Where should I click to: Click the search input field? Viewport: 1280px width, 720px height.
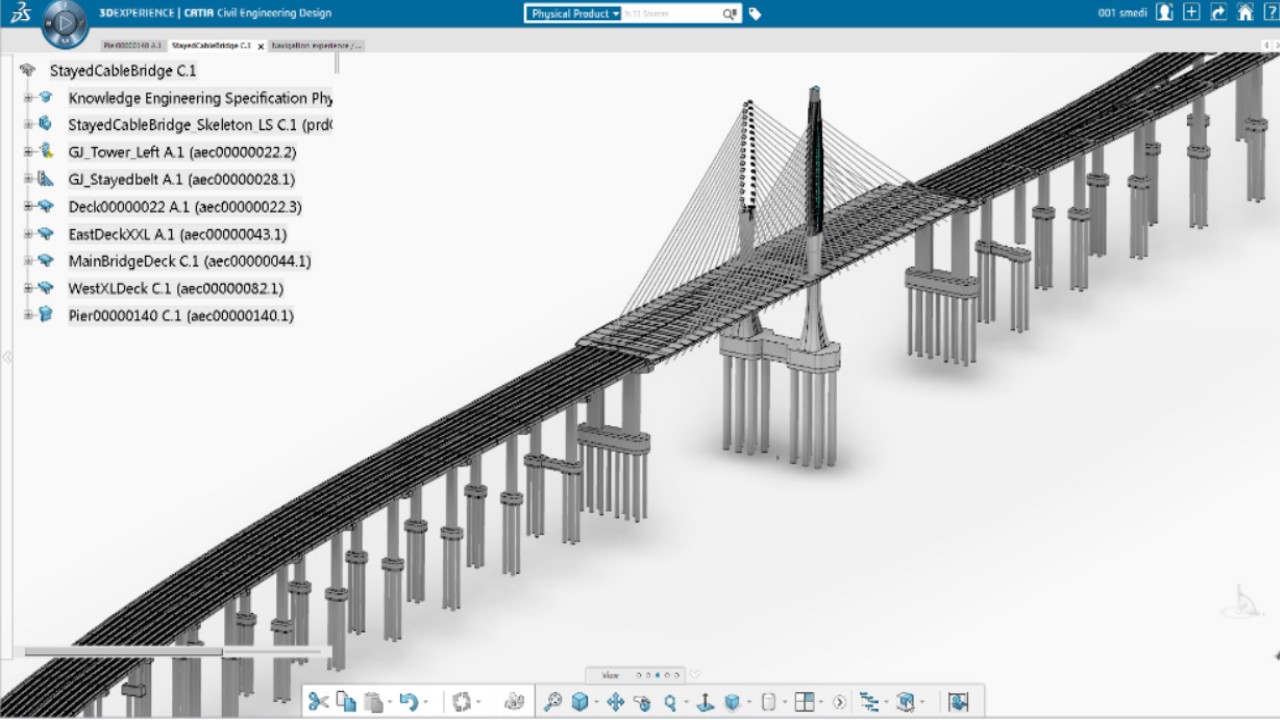(x=670, y=14)
